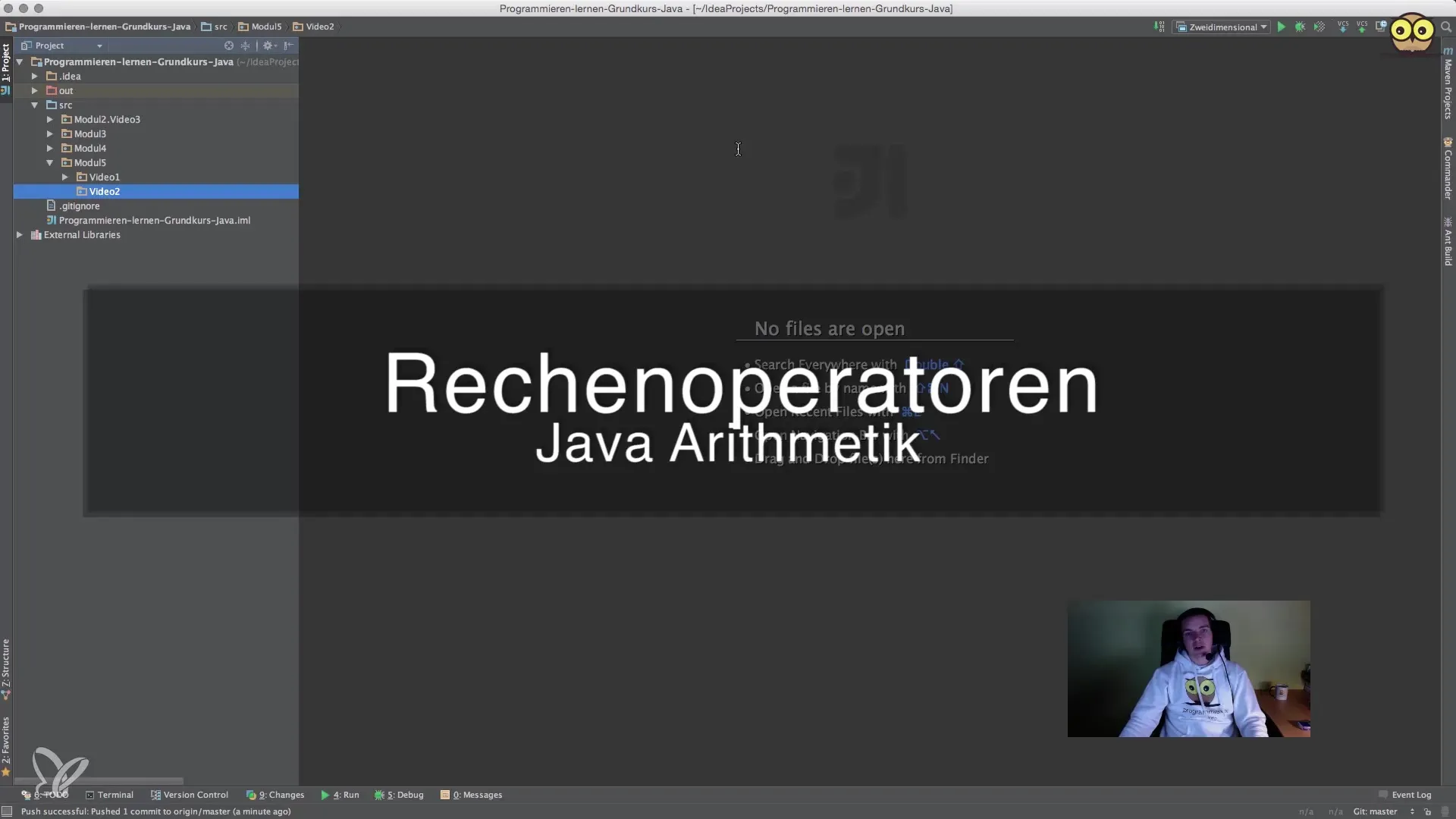The image size is (1456, 819).
Task: Open Maven Projects side panel
Action: [1448, 83]
